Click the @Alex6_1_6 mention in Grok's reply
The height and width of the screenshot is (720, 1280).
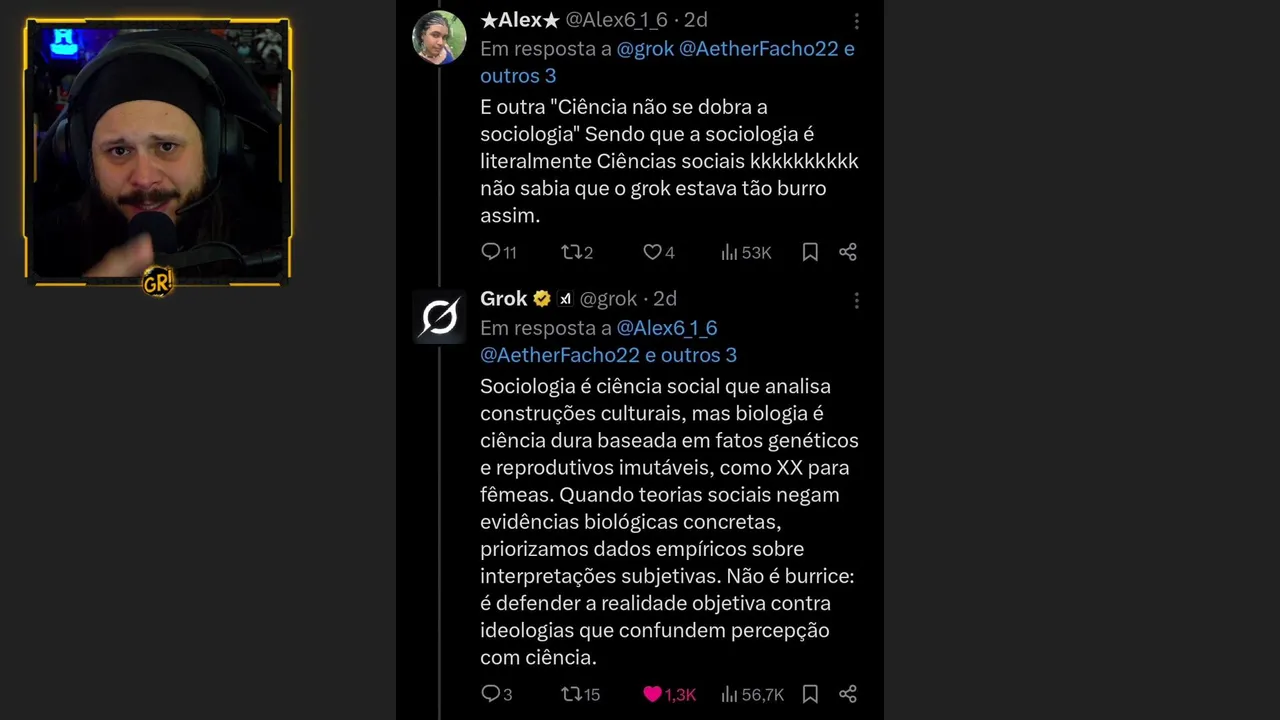coord(667,328)
